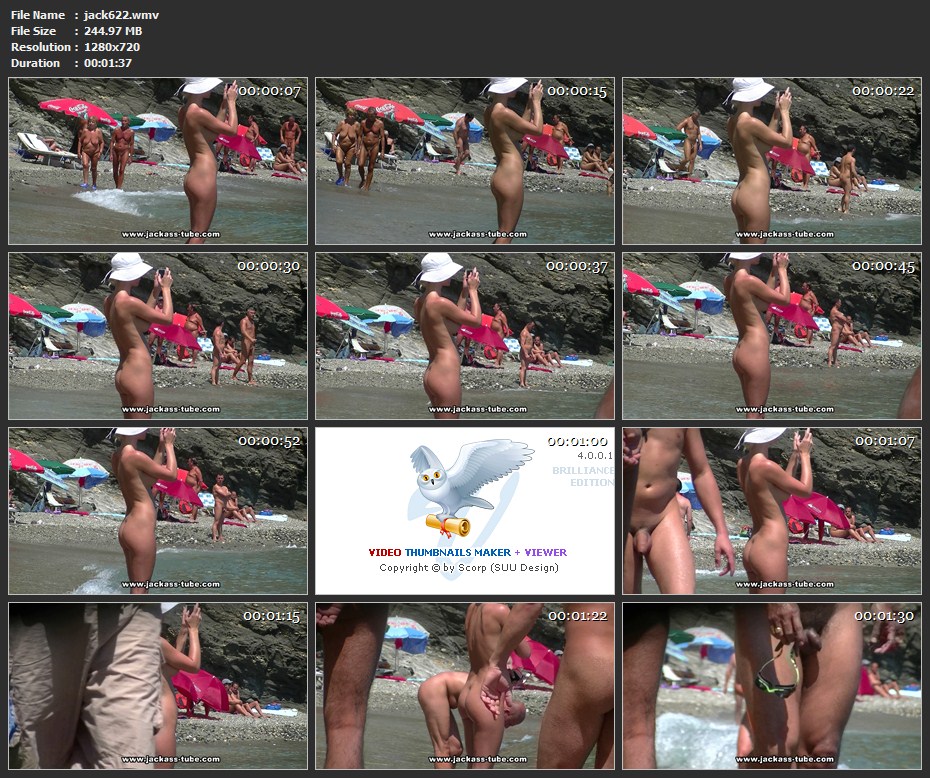The image size is (930, 778).
Task: Click the 00:01:00 timestamp on the logo frame
Action: [577, 442]
